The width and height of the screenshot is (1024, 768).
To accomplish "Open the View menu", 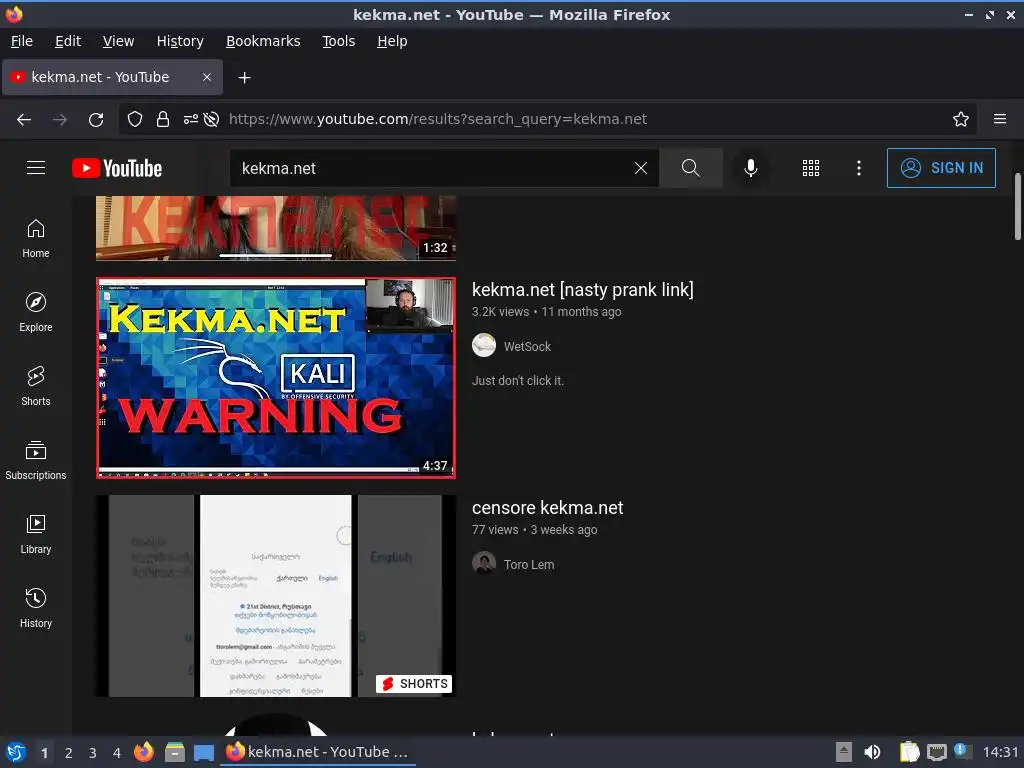I will tap(118, 41).
